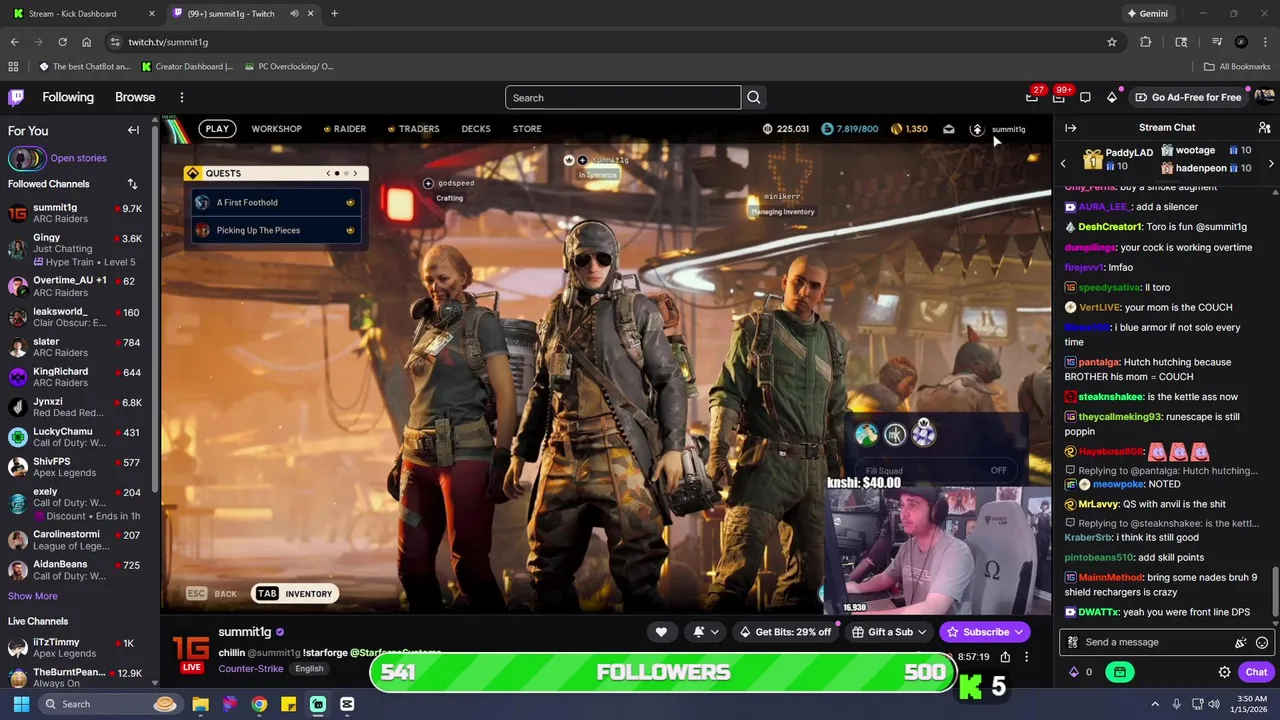This screenshot has height=720, width=1280.
Task: Open the Whispers speech bubble icon
Action: click(x=1085, y=97)
